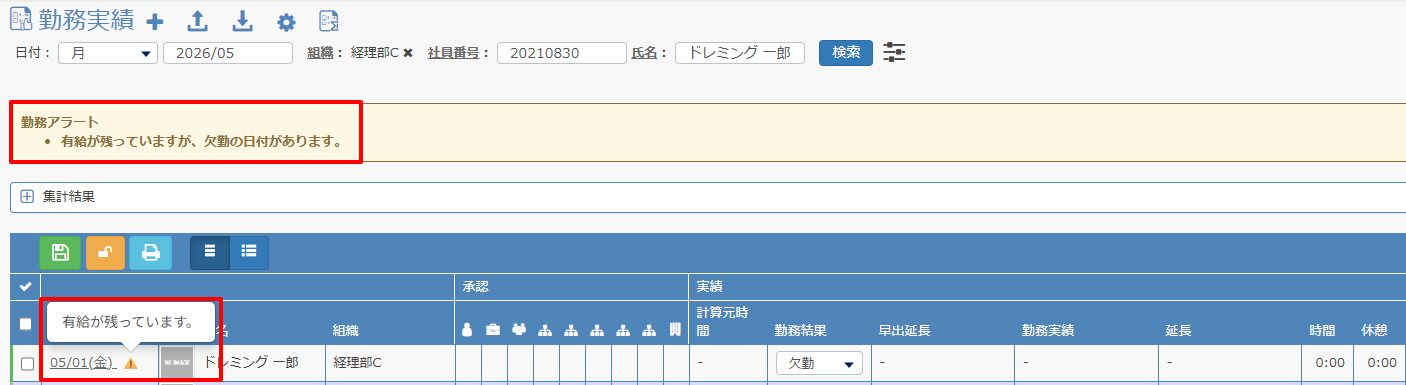
Task: Click the select-all checkmark in the table header
Action: 26,287
